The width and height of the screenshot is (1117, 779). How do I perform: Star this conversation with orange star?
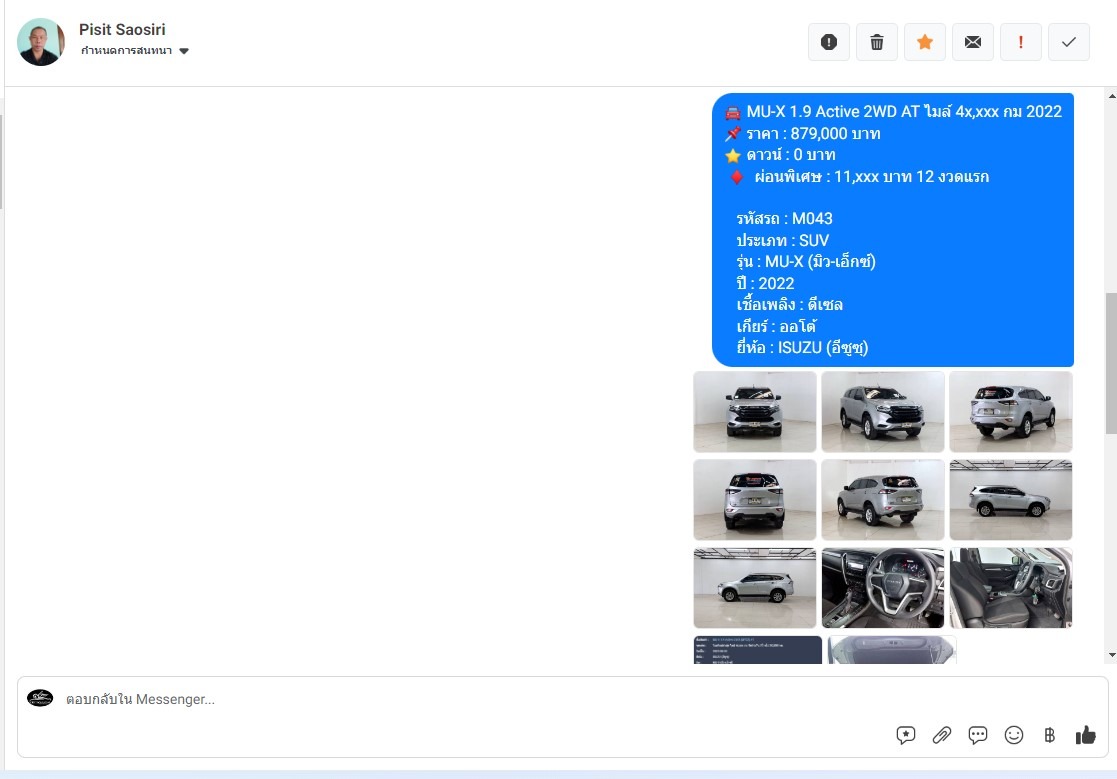(x=925, y=42)
